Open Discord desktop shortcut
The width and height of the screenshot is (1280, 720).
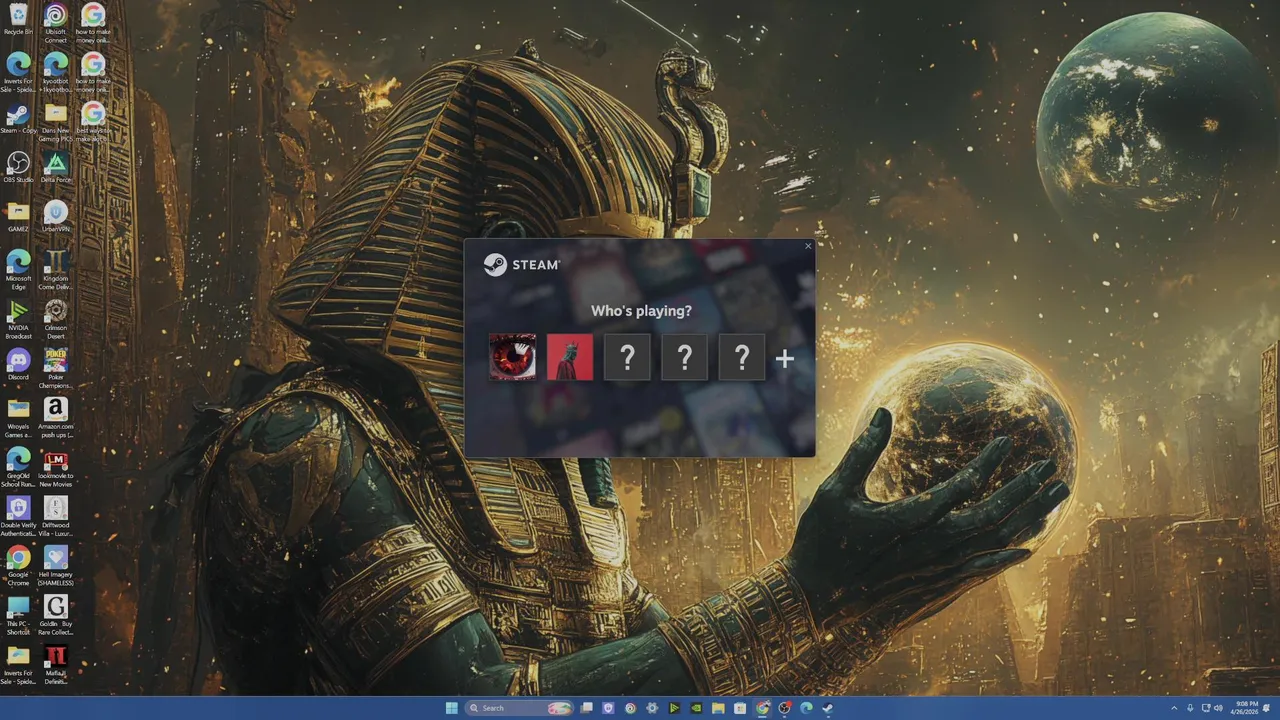(x=18, y=364)
